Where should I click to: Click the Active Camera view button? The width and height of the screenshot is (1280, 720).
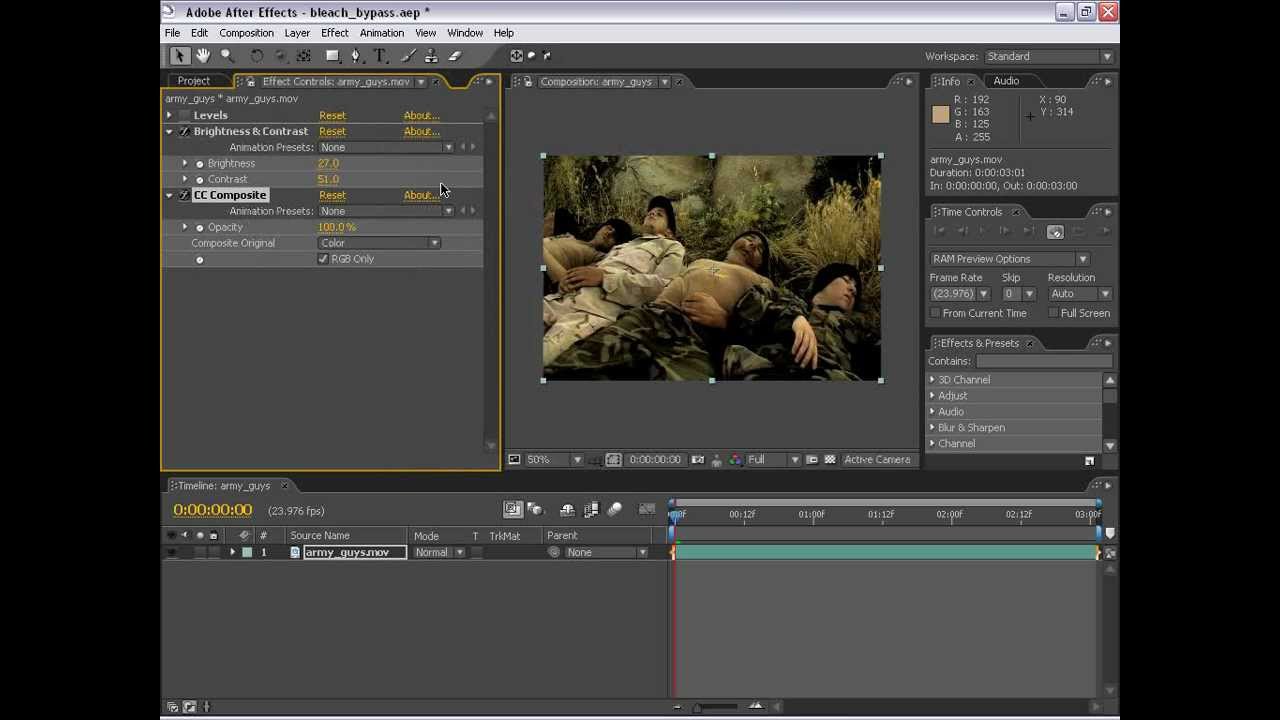click(x=877, y=460)
